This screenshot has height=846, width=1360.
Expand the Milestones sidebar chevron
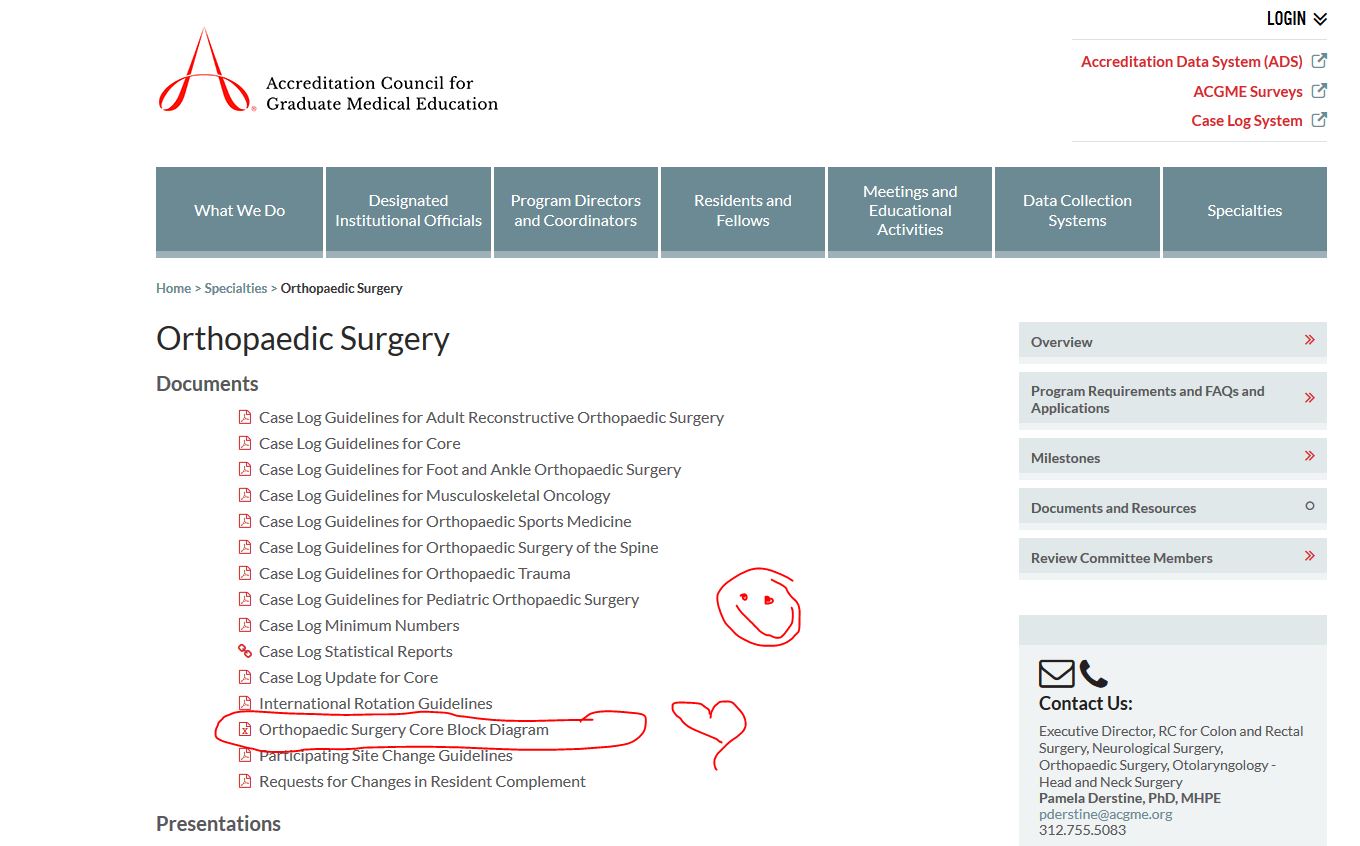click(1309, 456)
